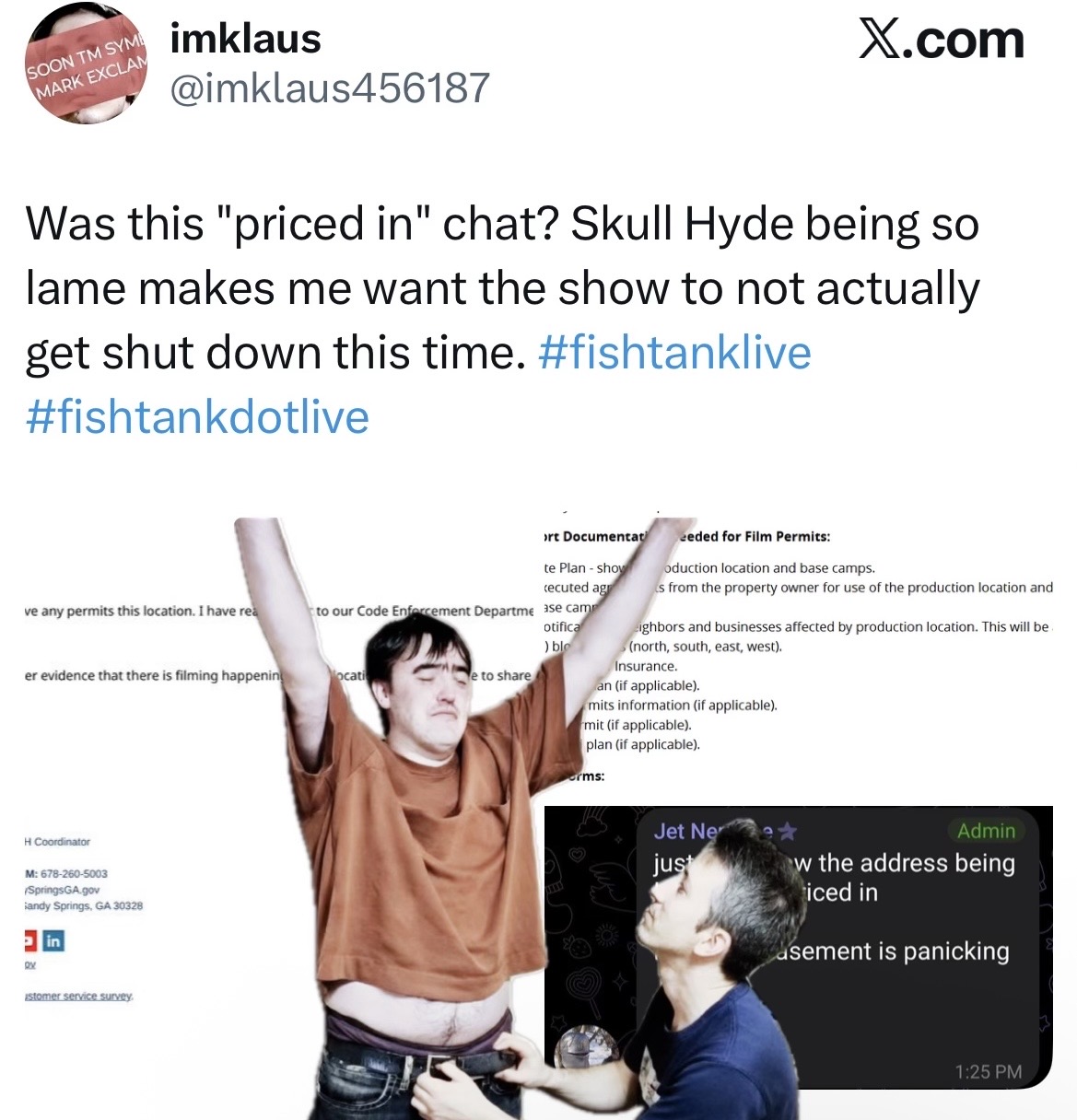
Task: Click the 678-260-5003 phone number
Action: point(73,873)
